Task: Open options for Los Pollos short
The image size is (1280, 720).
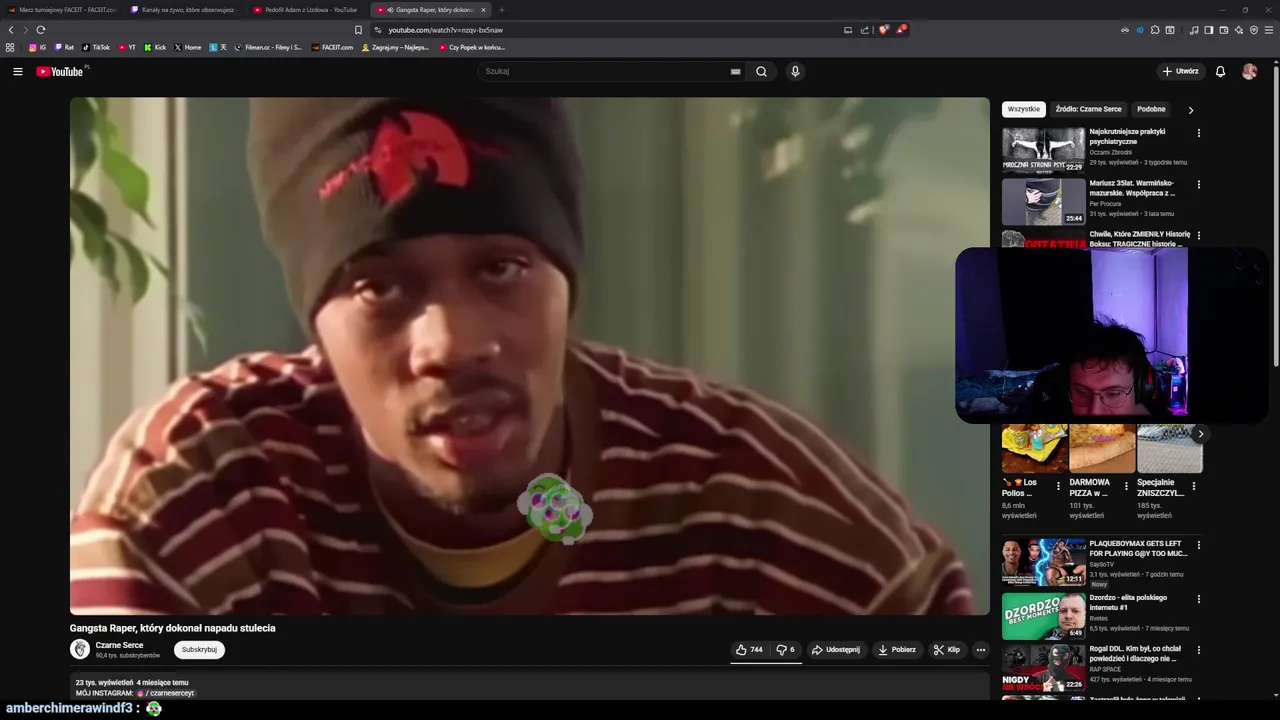Action: pyautogui.click(x=1058, y=486)
